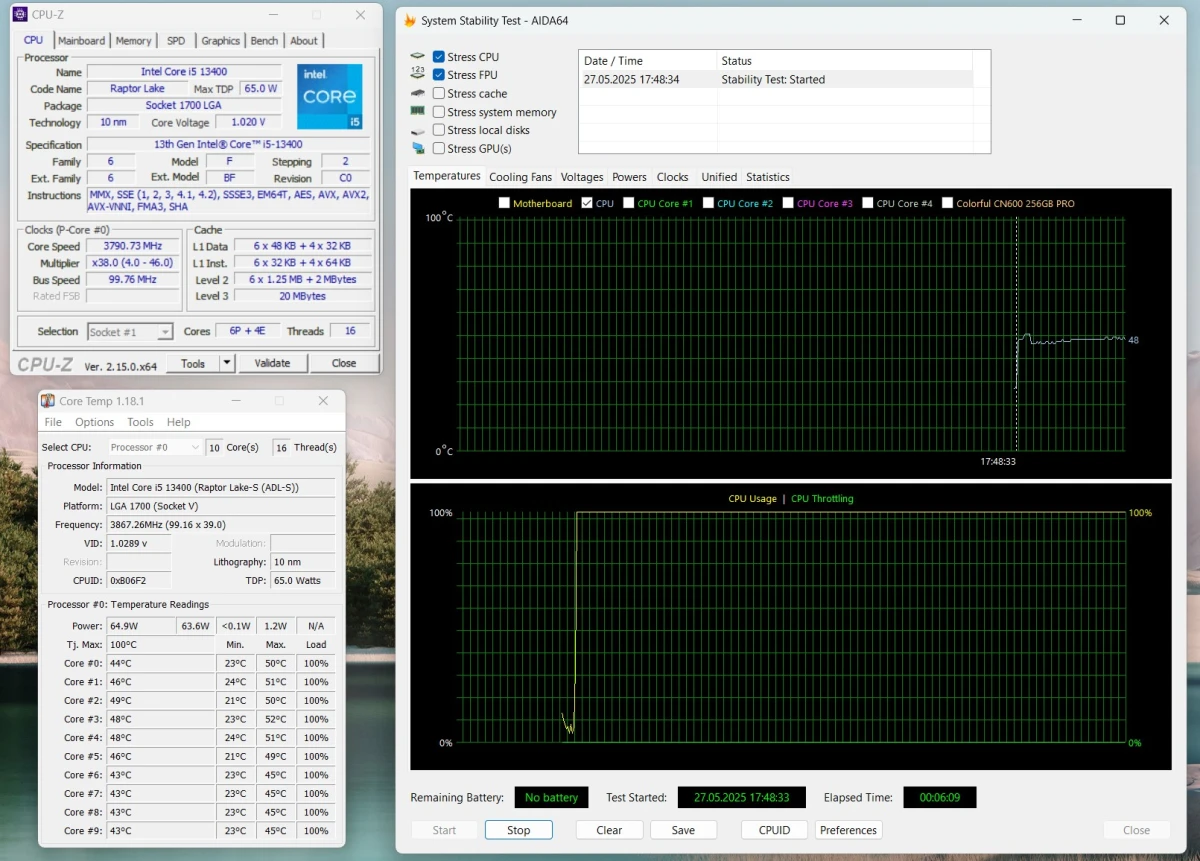Click the Stress system memory RAM icon

[418, 112]
